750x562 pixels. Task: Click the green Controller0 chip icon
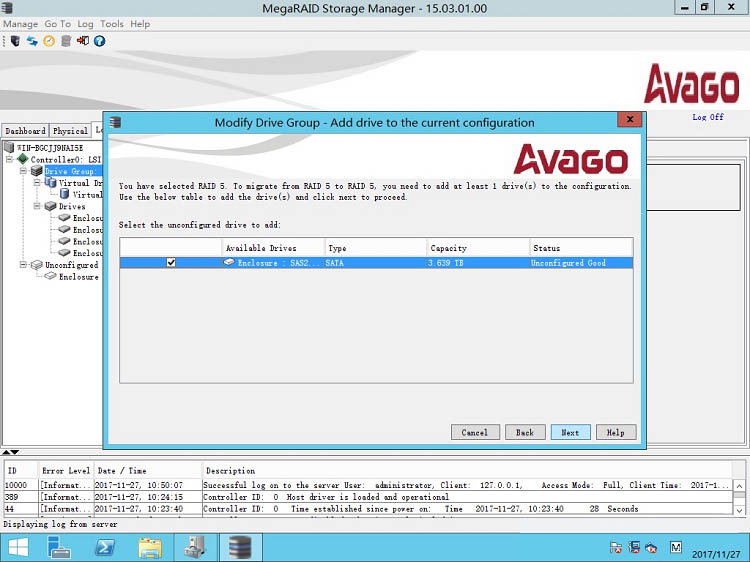tap(22, 159)
